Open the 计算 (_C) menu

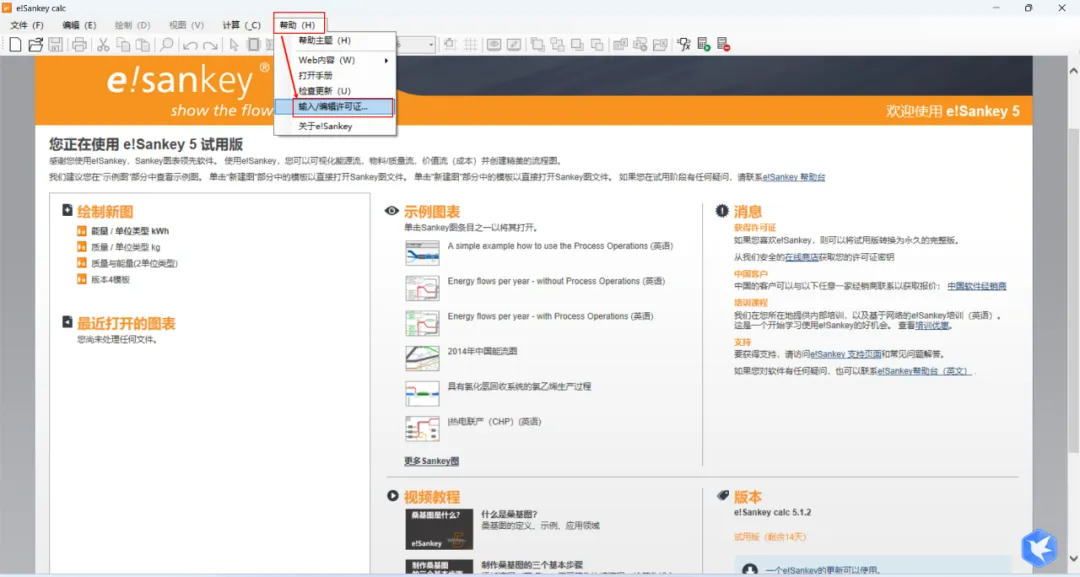click(242, 25)
